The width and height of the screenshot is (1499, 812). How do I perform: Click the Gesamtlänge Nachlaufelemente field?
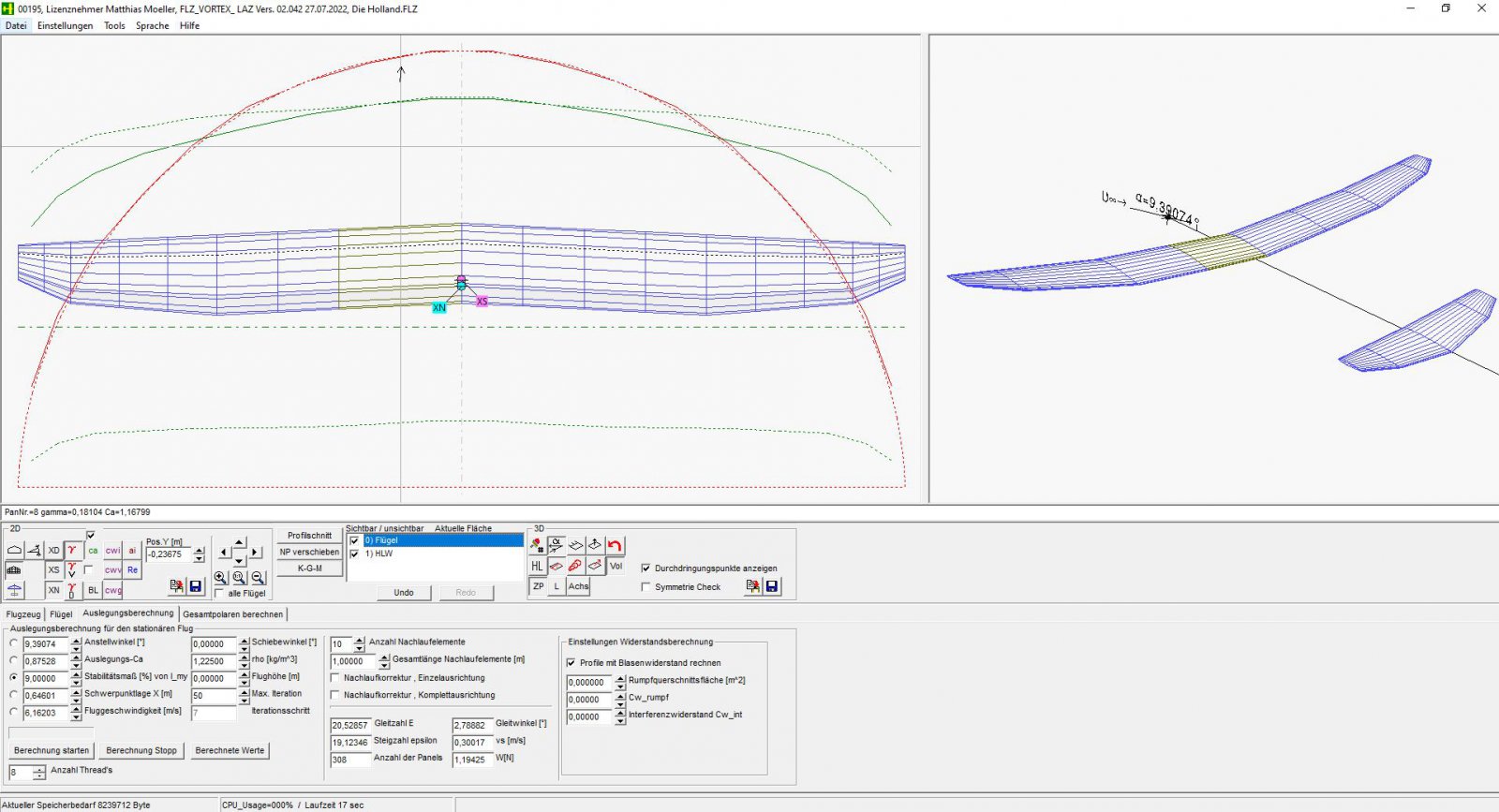pos(353,661)
